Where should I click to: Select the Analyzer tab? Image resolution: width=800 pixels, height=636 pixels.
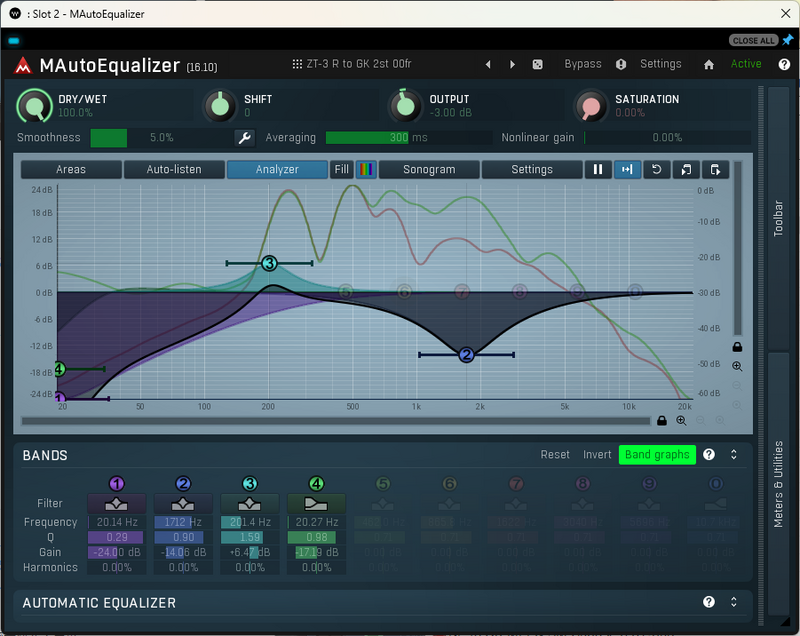point(277,169)
